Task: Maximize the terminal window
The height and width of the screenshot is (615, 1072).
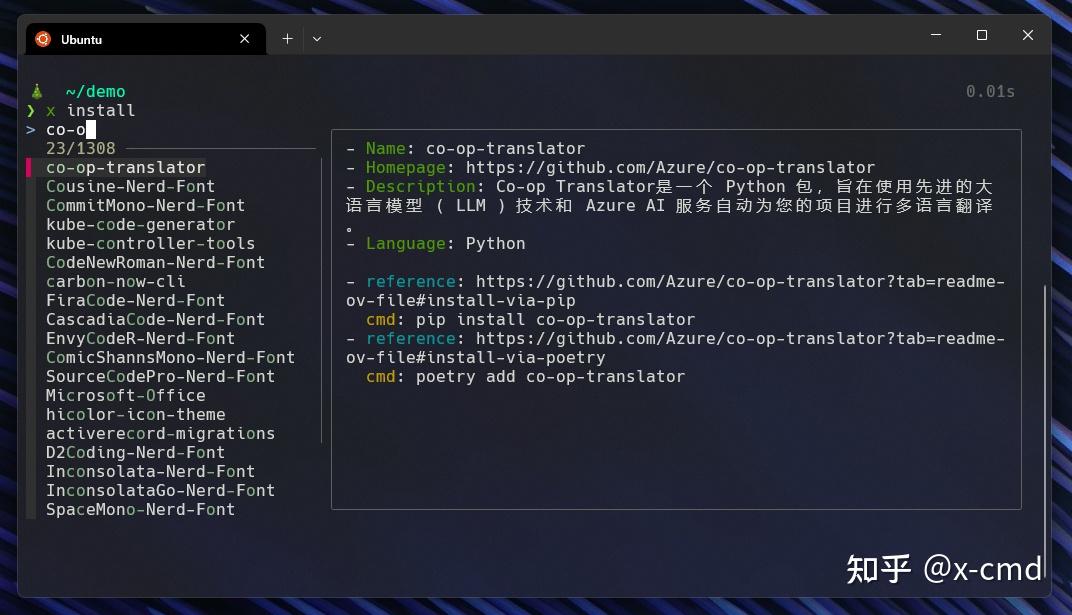Action: (982, 35)
